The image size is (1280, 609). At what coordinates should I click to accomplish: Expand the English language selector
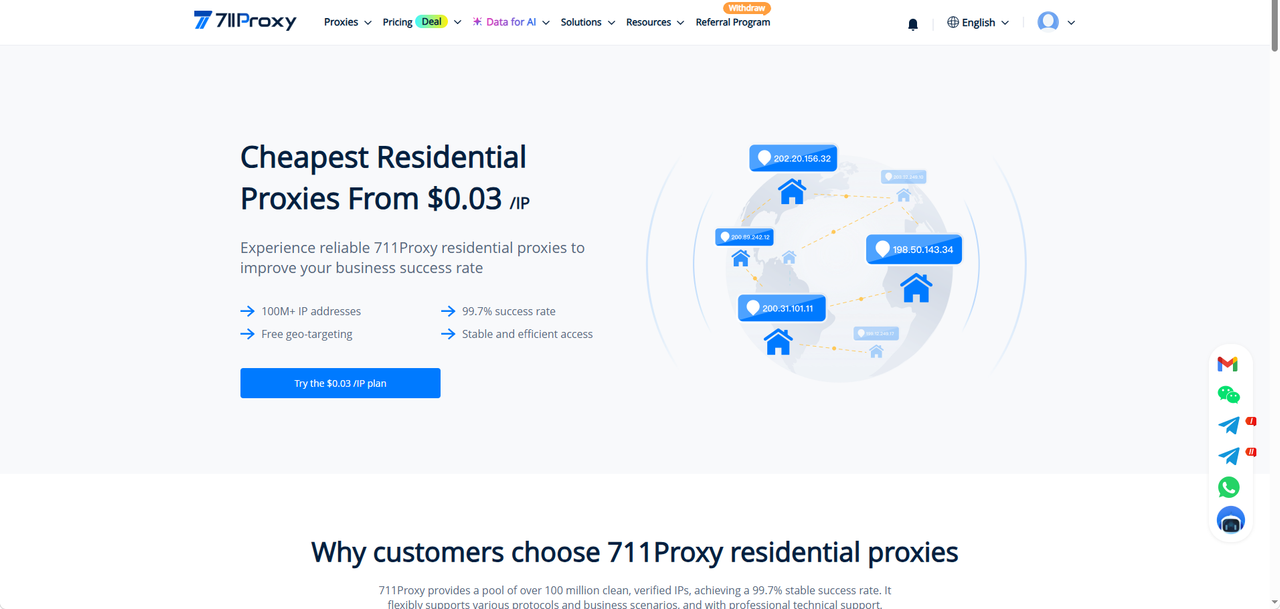click(978, 22)
